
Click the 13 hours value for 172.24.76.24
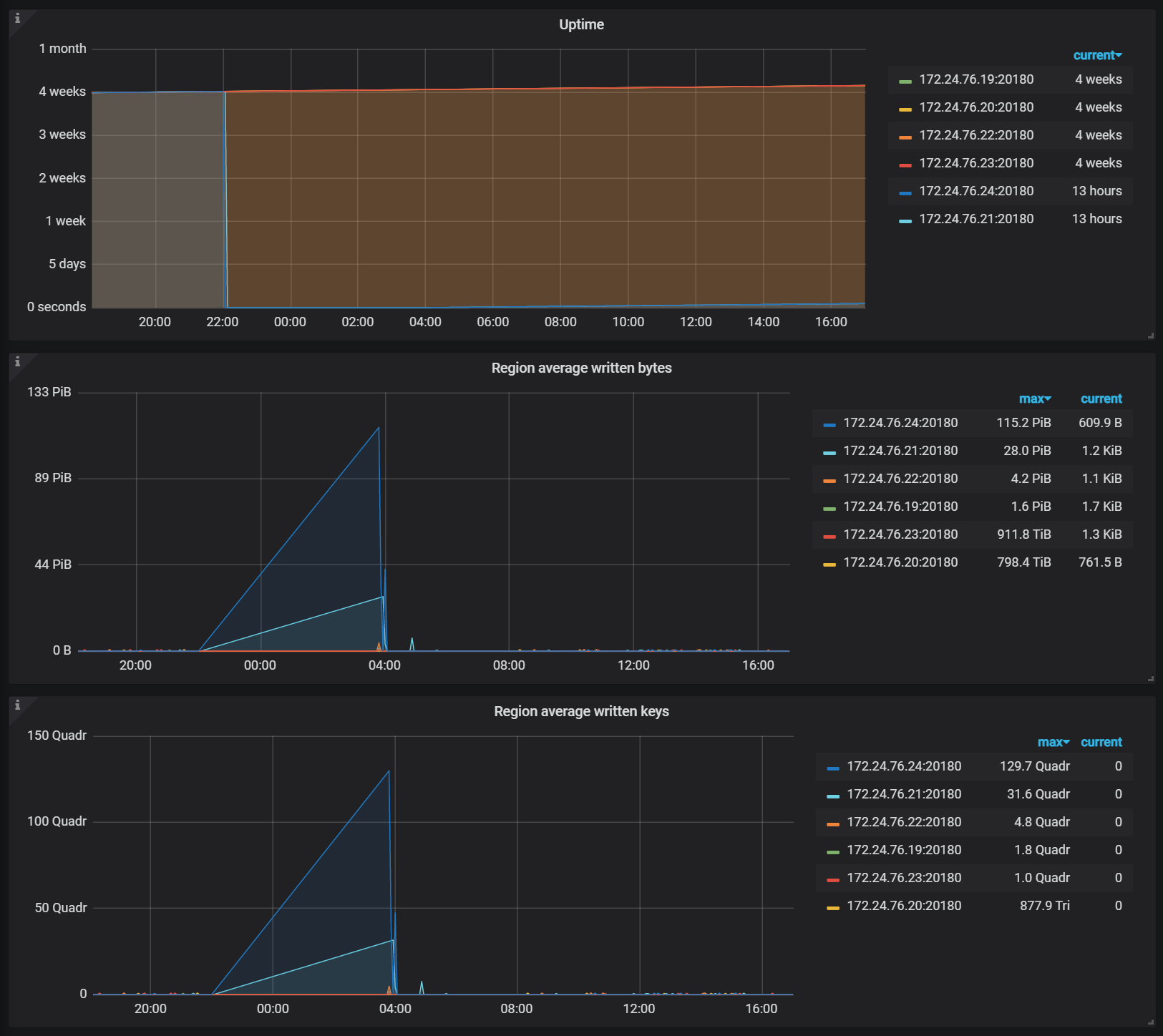1096,191
